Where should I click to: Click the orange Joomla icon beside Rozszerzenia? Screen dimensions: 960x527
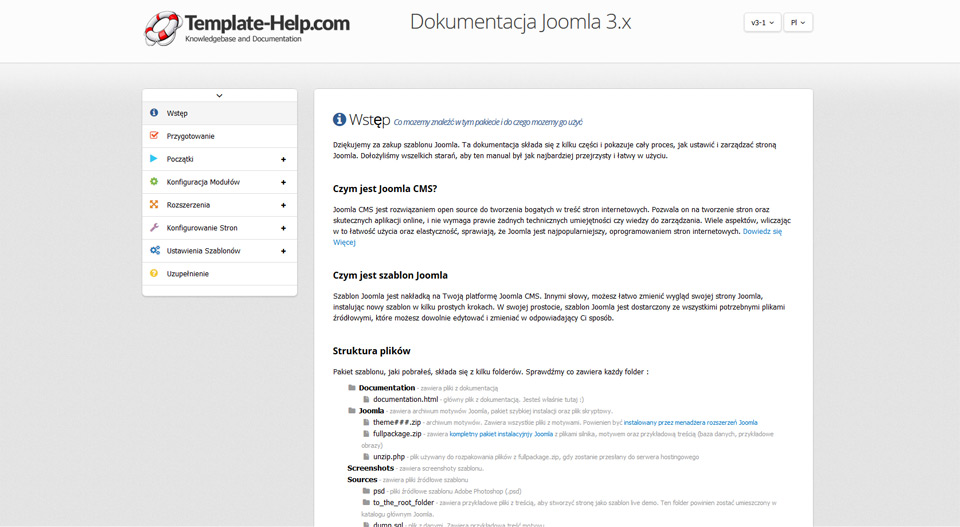[154, 204]
